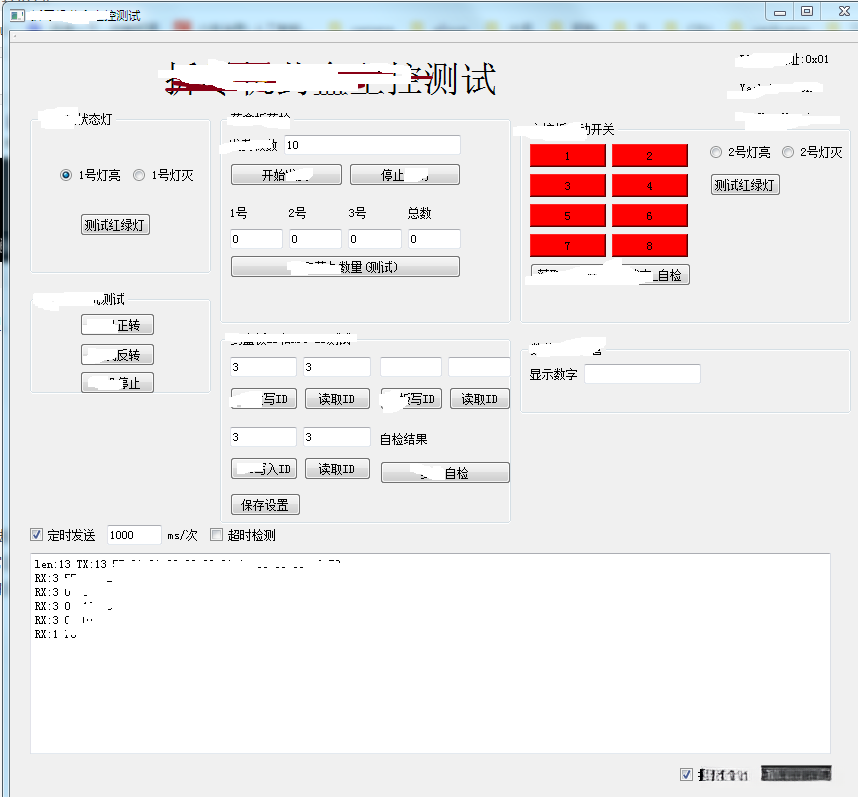
Task: Minimize the test window
Action: point(780,12)
